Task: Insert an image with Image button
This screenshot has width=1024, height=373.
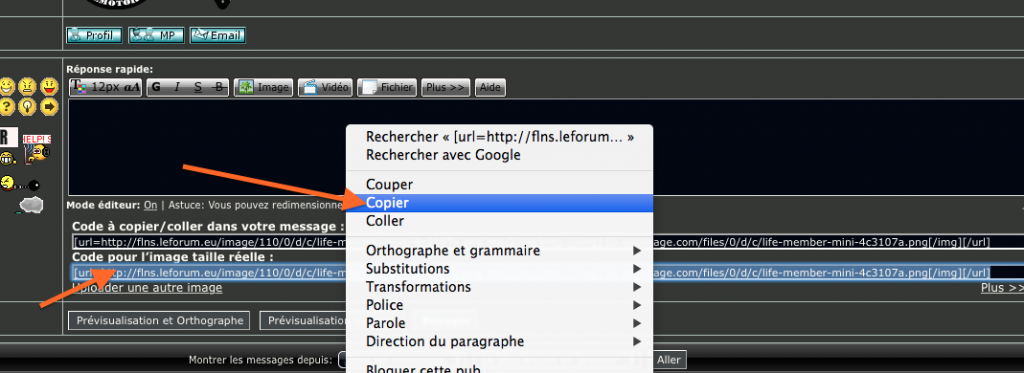Action: (x=264, y=87)
